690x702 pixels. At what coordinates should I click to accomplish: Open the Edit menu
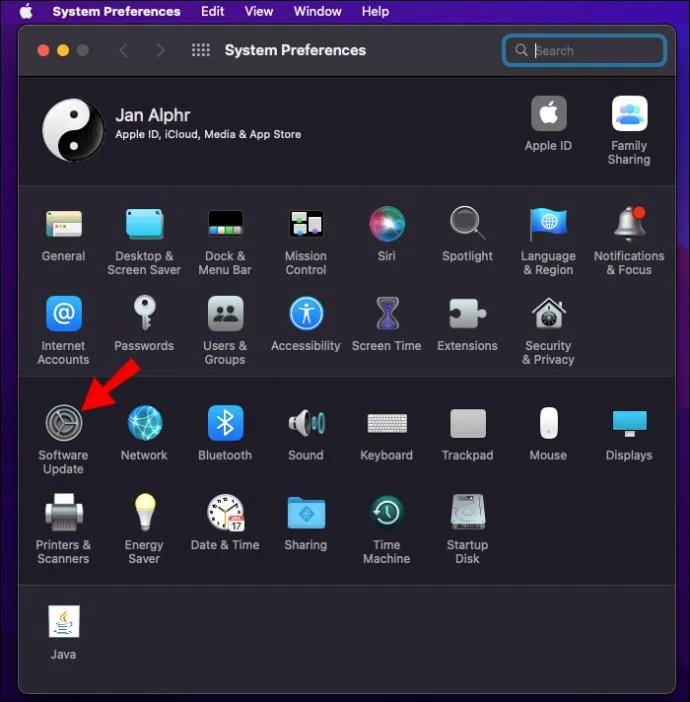[212, 11]
